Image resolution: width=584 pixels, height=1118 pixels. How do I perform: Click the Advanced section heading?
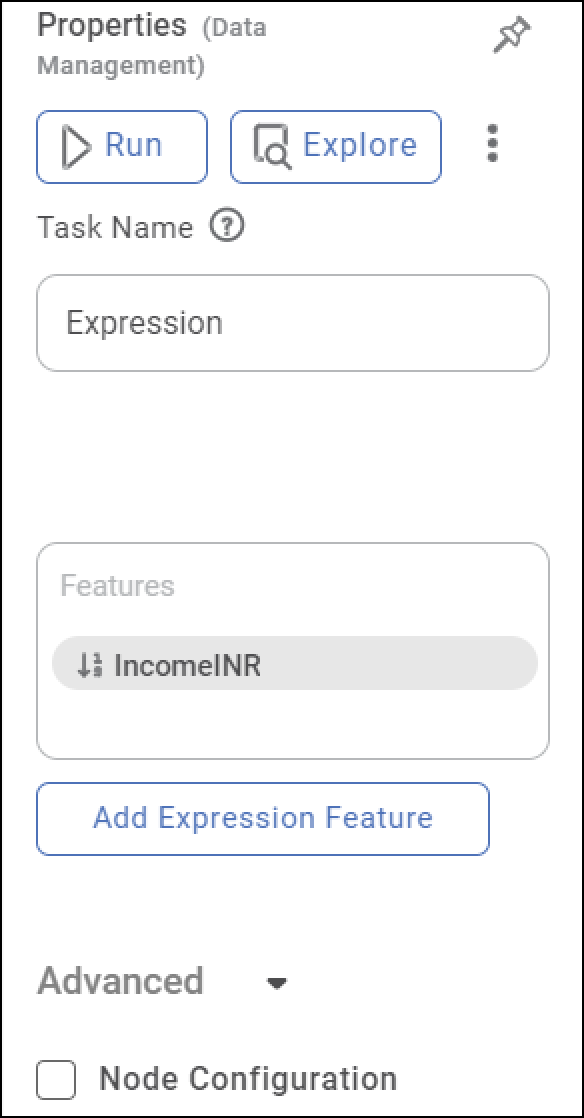(120, 981)
